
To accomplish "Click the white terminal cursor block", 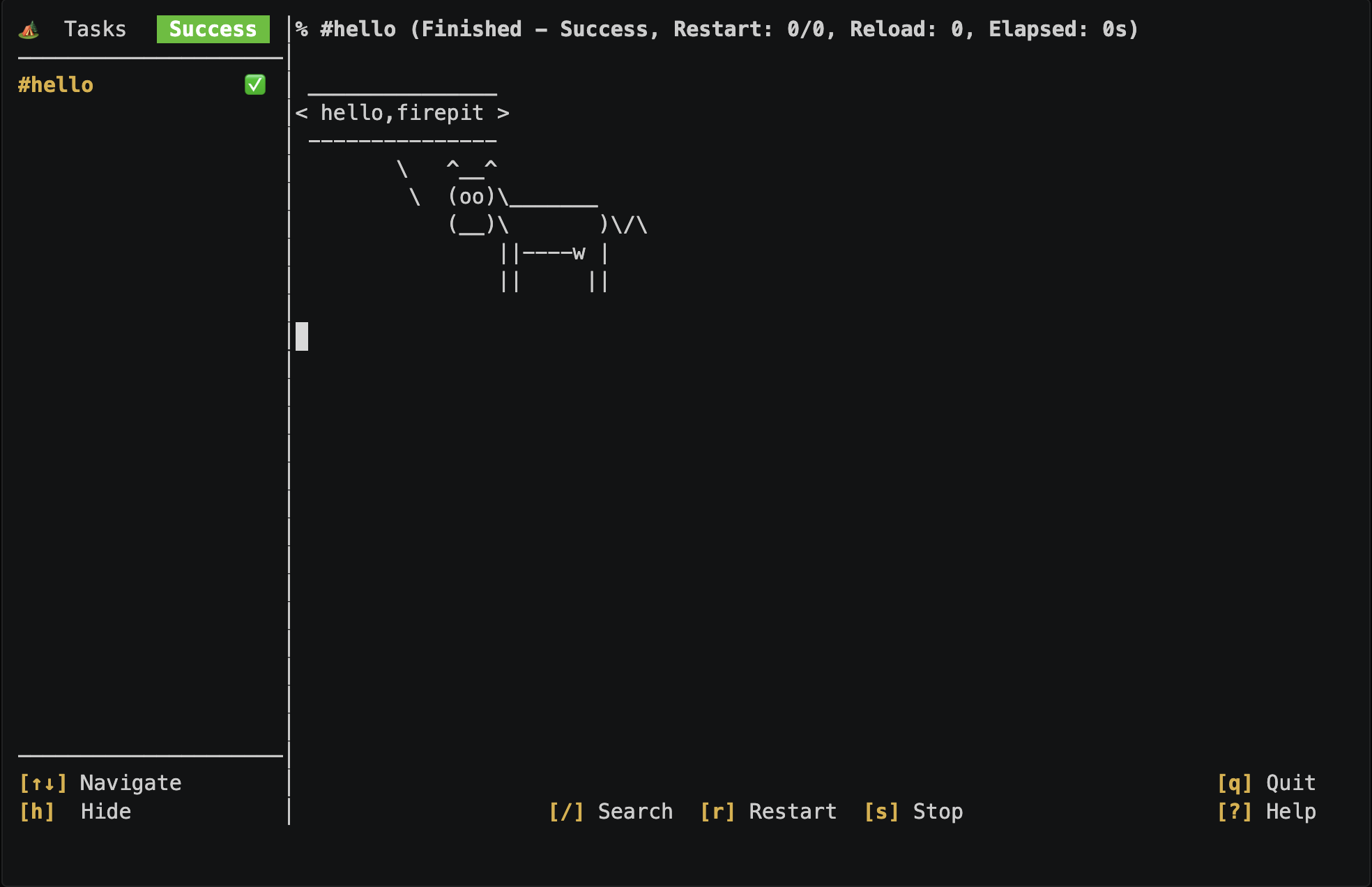I will click(x=302, y=337).
